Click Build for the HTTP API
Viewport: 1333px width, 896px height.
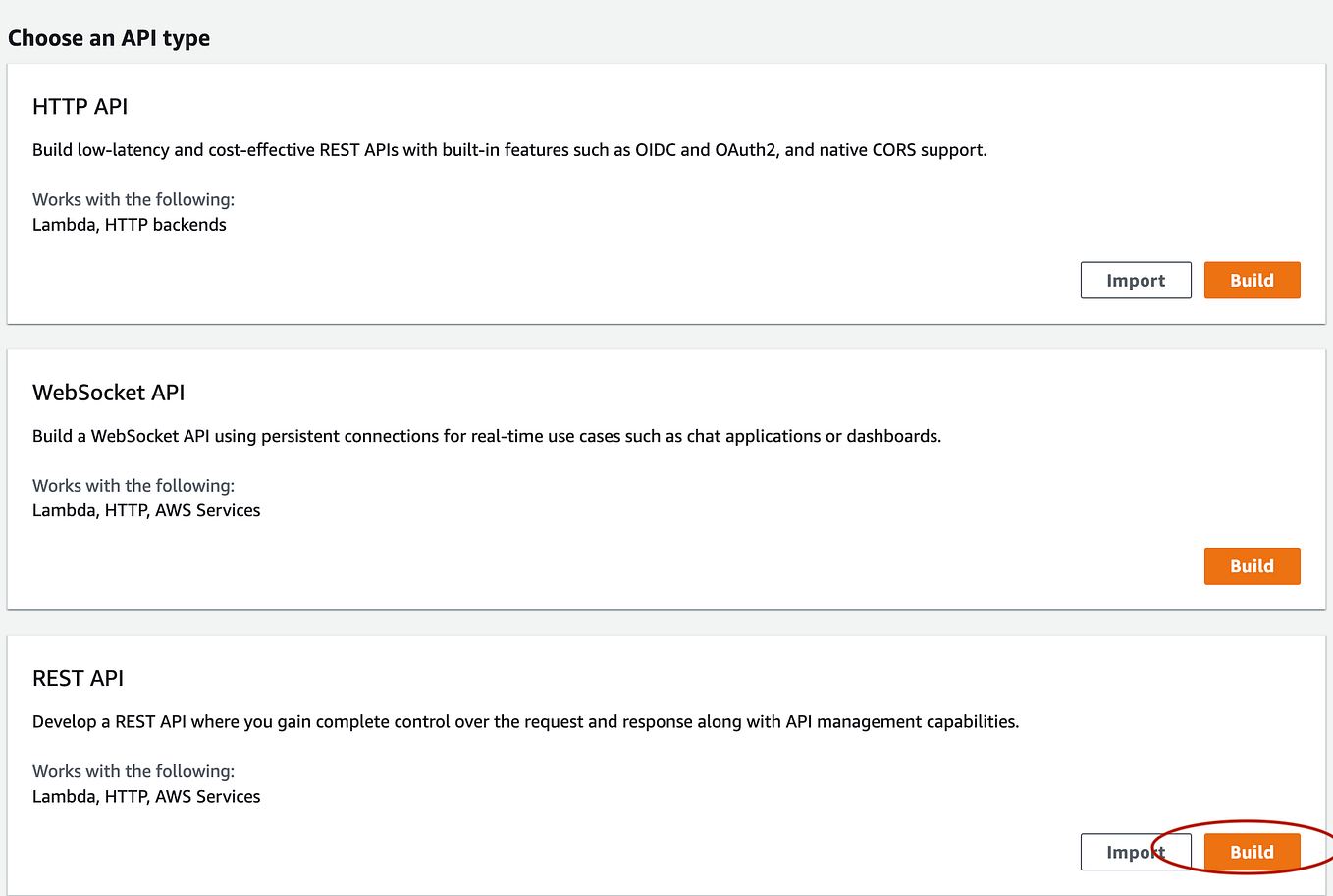(x=1252, y=280)
